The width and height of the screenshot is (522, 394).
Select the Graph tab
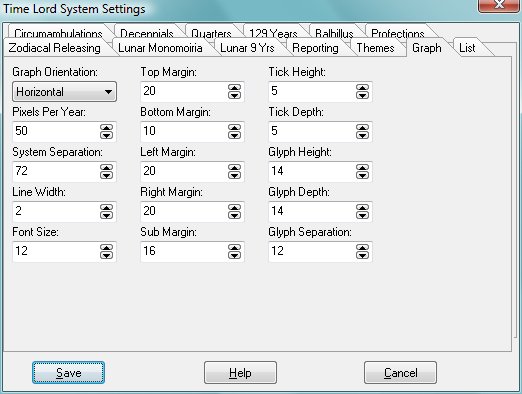click(x=427, y=48)
